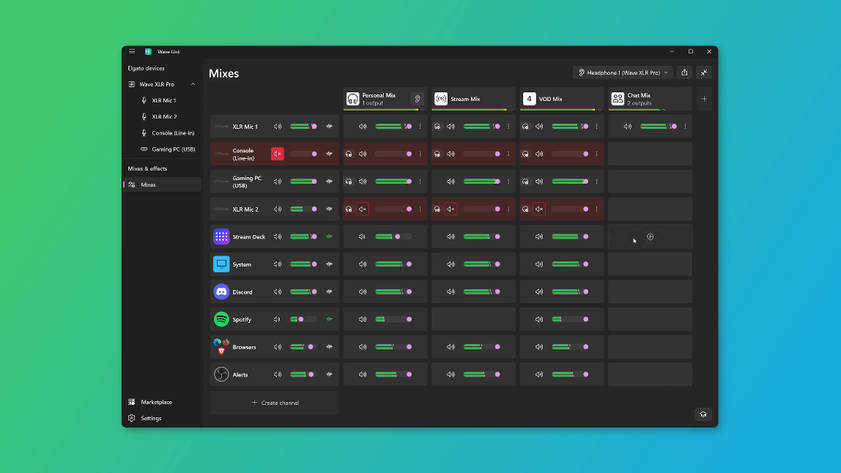
Task: Click the Discord channel icon
Action: click(x=221, y=292)
